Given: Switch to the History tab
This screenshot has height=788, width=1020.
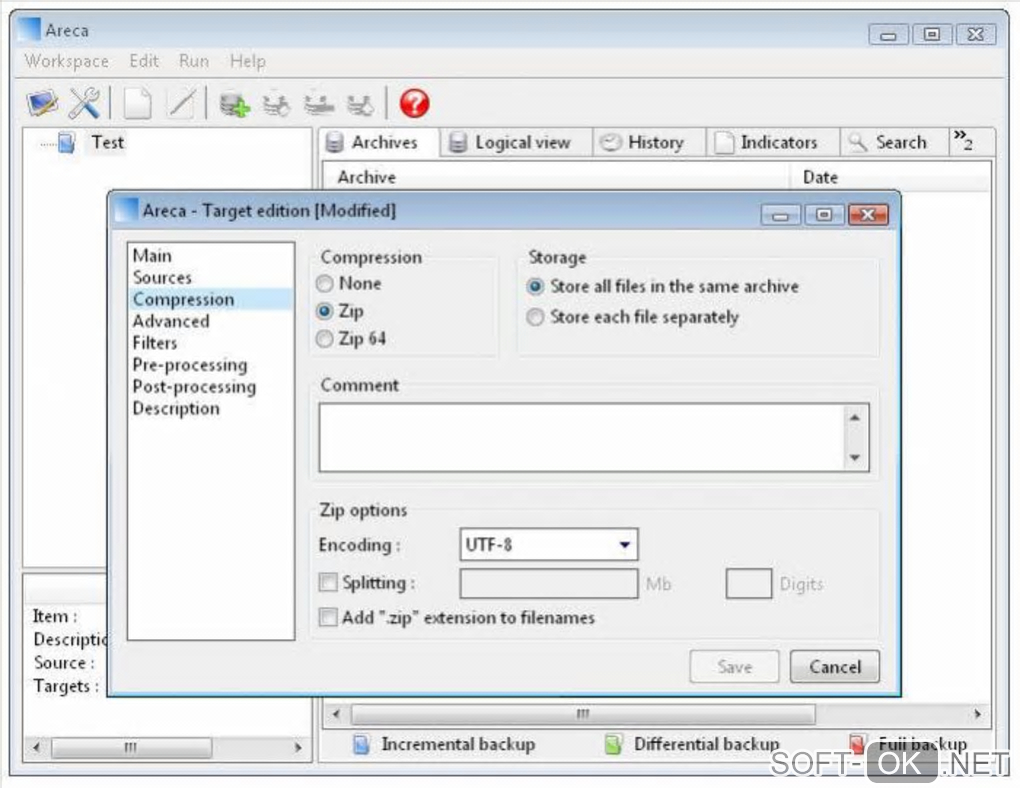Looking at the screenshot, I should tap(649, 143).
